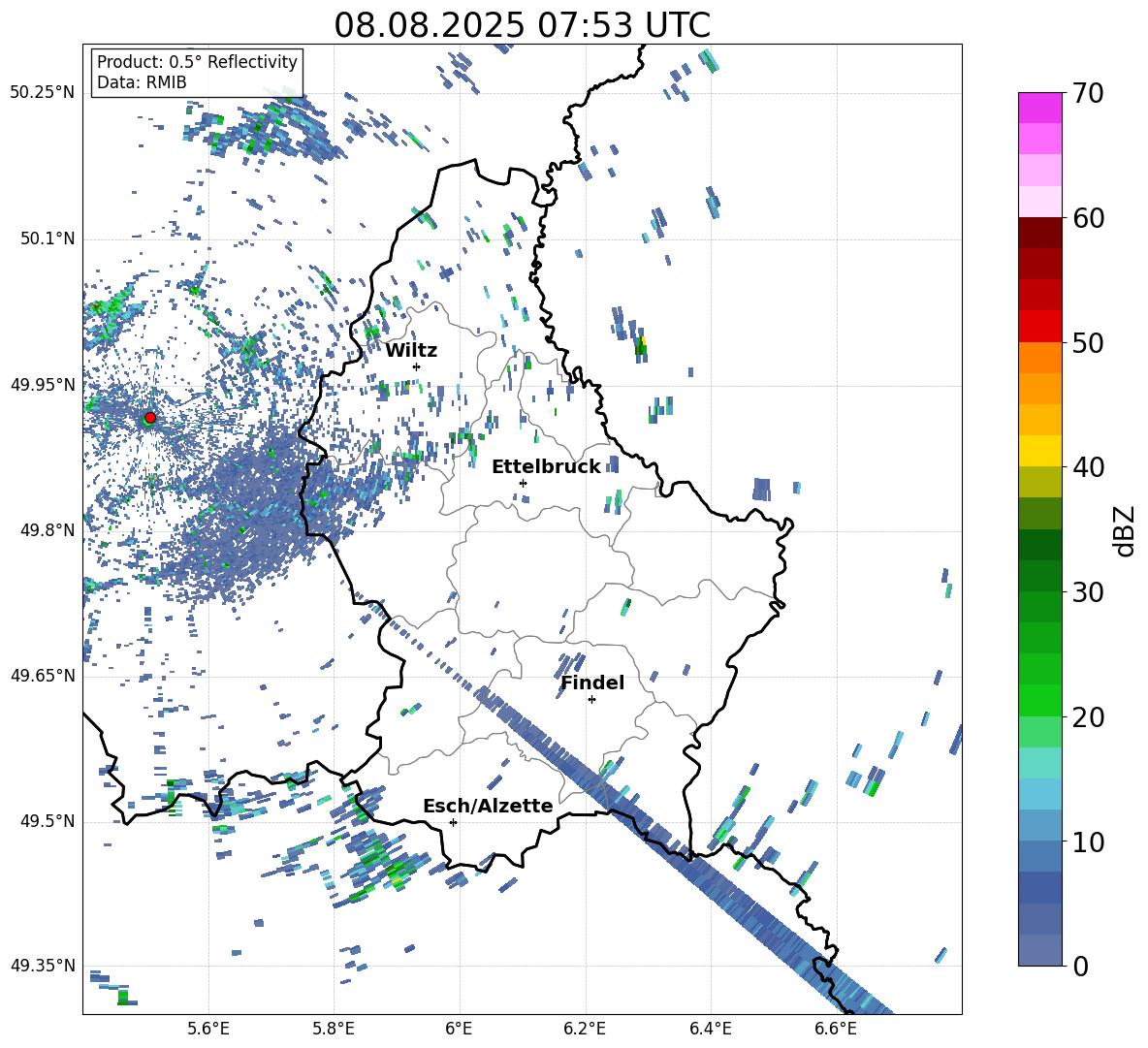Click the Wiltz station cross marker
The image size is (1148, 1048).
417,366
